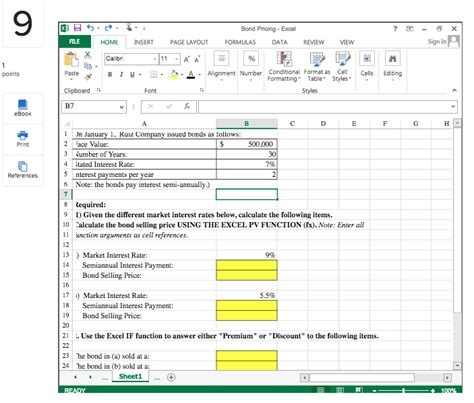This screenshot has height=403, width=474.
Task: Select cell B2 with face value 500,000
Action: tap(246, 144)
